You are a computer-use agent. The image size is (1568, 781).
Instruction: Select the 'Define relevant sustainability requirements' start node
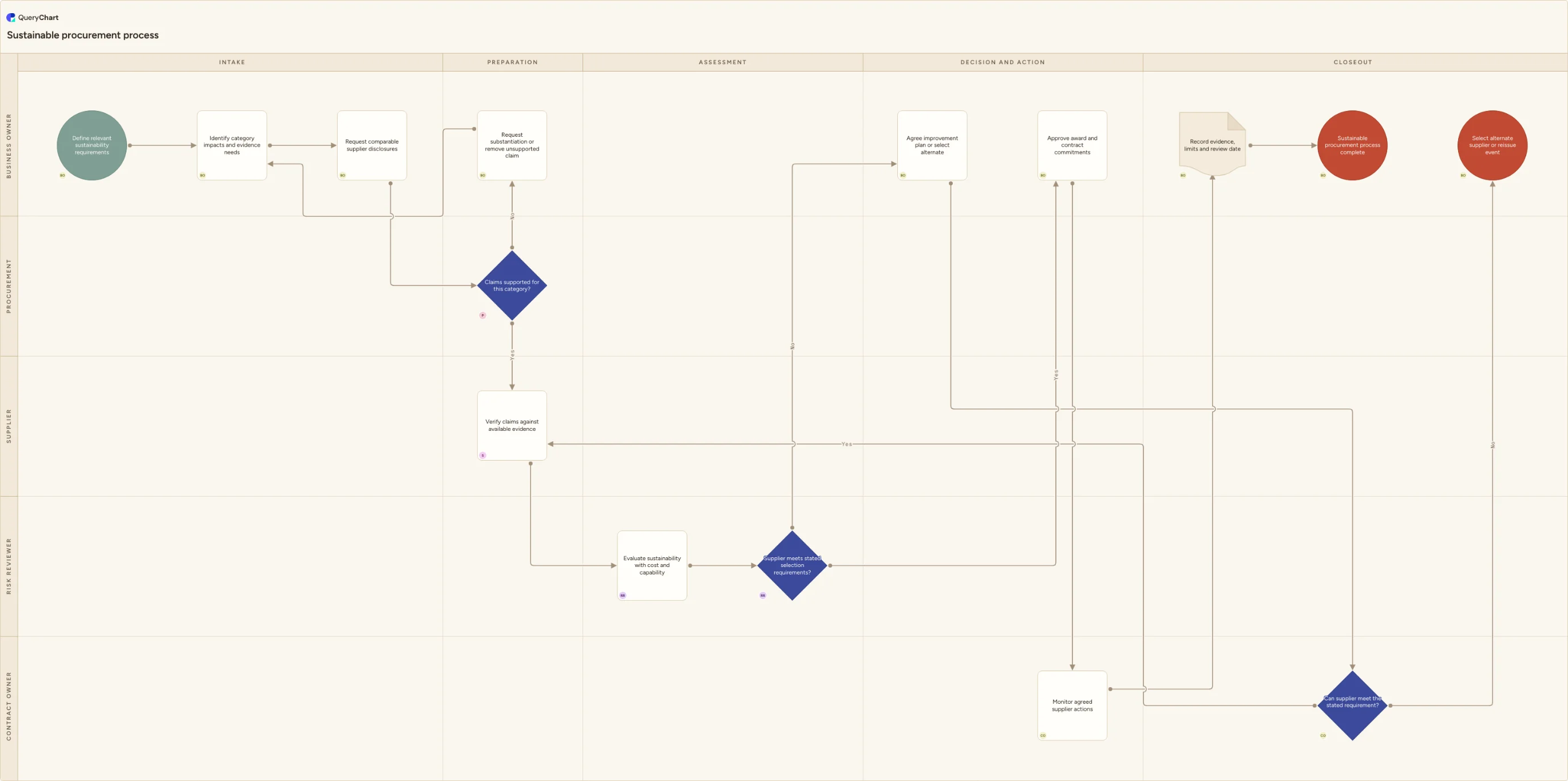(92, 145)
